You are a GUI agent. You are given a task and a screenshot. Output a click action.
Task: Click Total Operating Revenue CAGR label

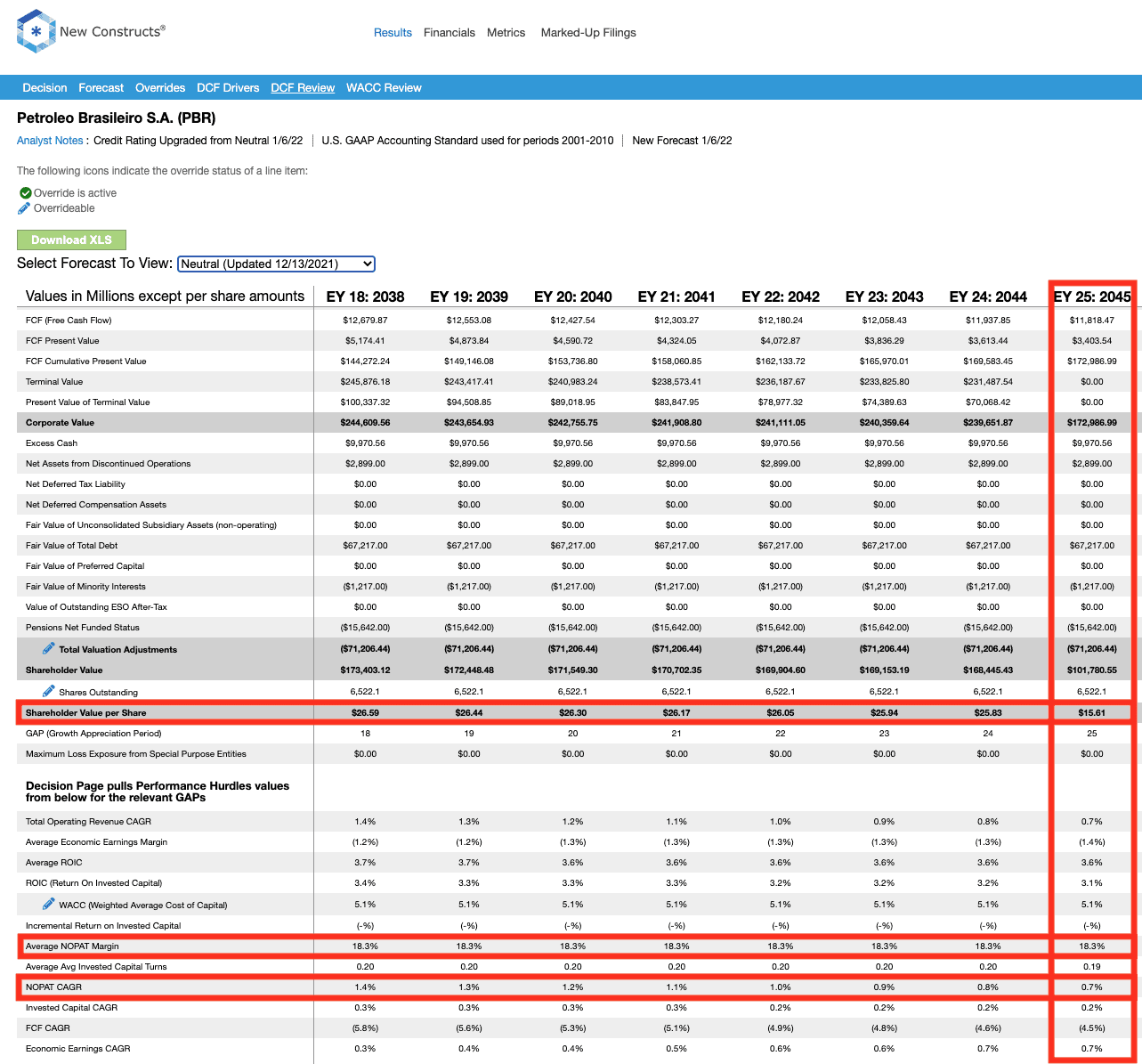pyautogui.click(x=88, y=822)
